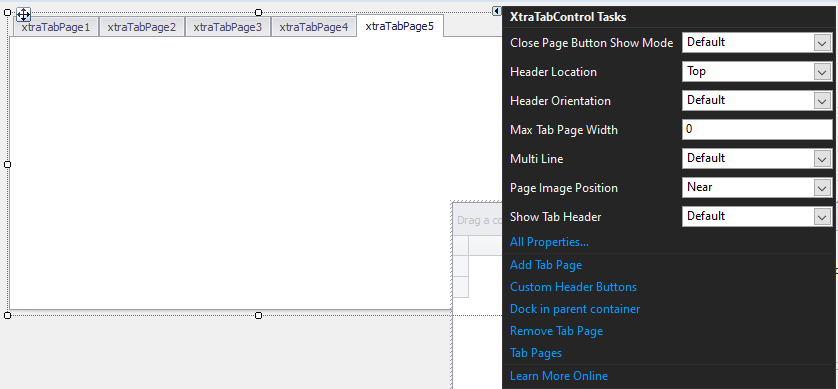Open the All Properties link

(549, 242)
